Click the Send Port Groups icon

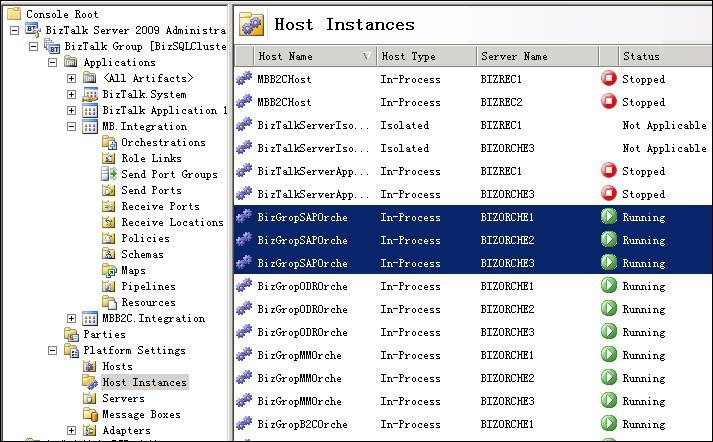[x=109, y=174]
